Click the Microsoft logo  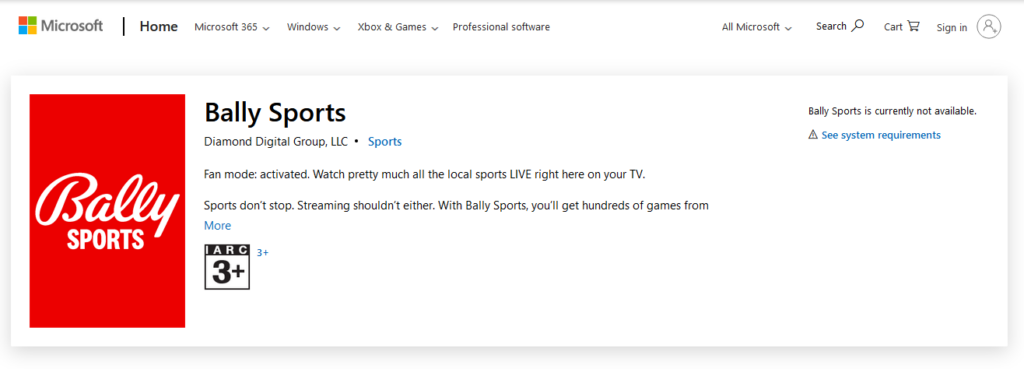pos(60,26)
